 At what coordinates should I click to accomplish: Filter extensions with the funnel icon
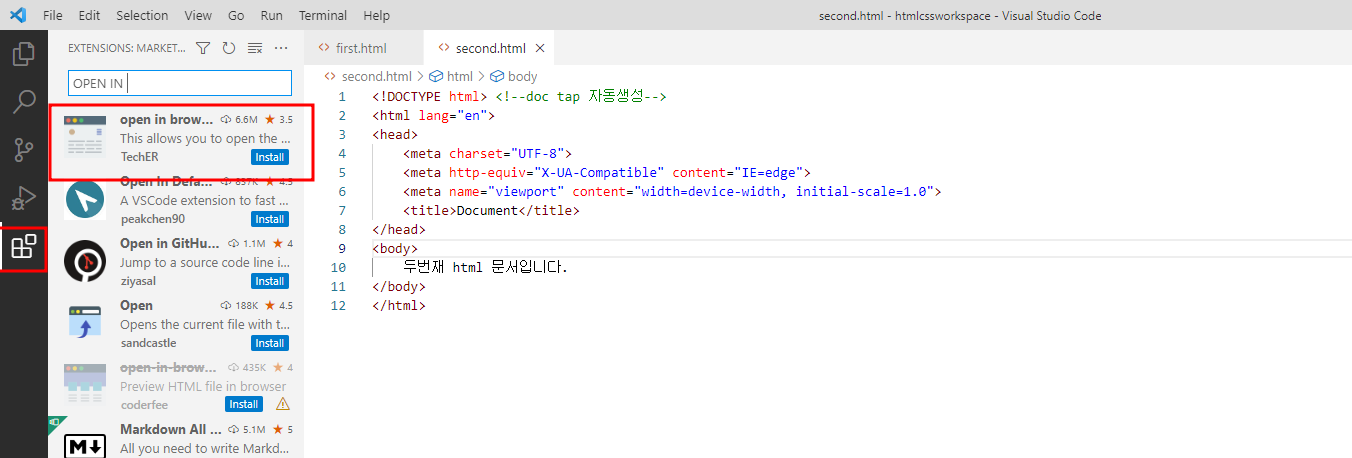point(203,48)
